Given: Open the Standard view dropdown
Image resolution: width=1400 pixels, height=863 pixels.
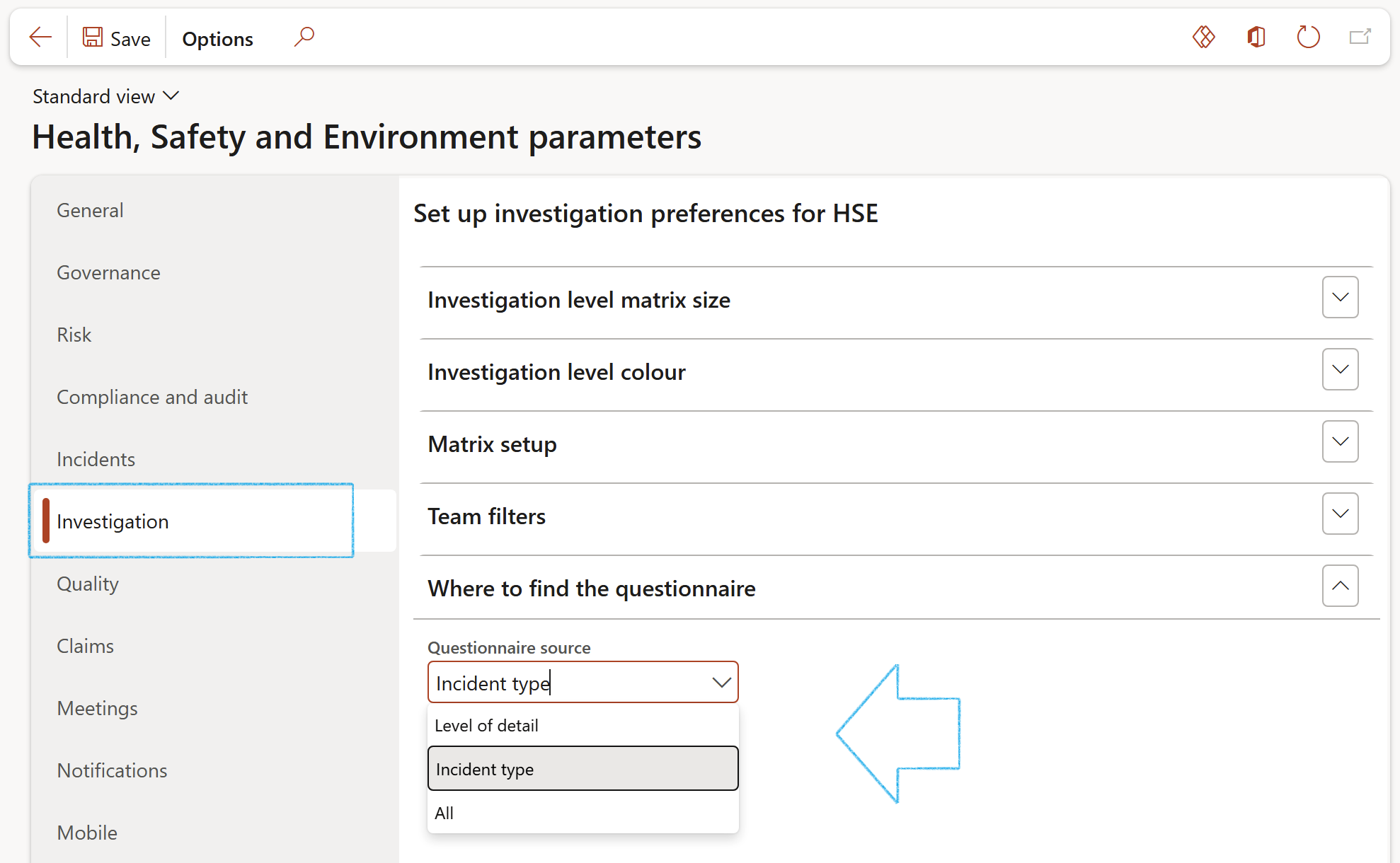Looking at the screenshot, I should point(106,96).
